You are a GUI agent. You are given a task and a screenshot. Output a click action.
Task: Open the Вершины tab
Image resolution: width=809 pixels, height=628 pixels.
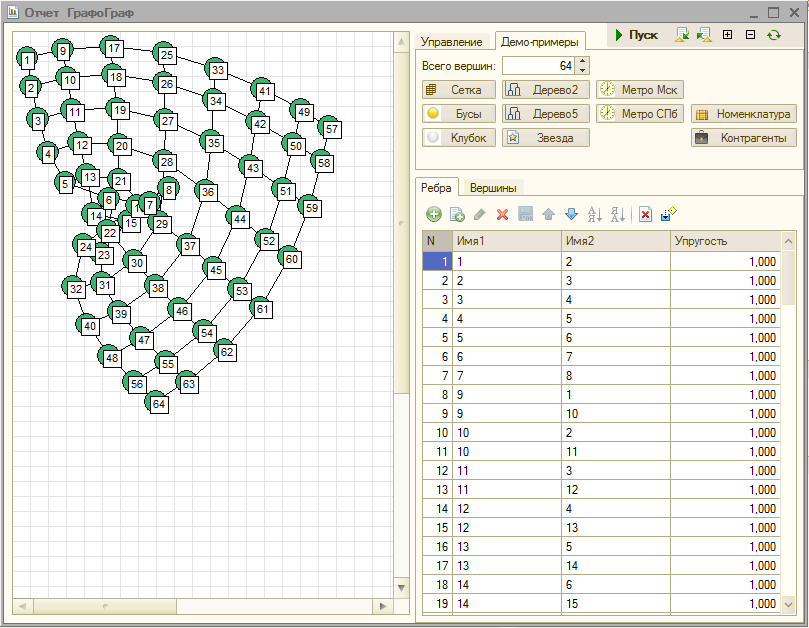coord(492,187)
